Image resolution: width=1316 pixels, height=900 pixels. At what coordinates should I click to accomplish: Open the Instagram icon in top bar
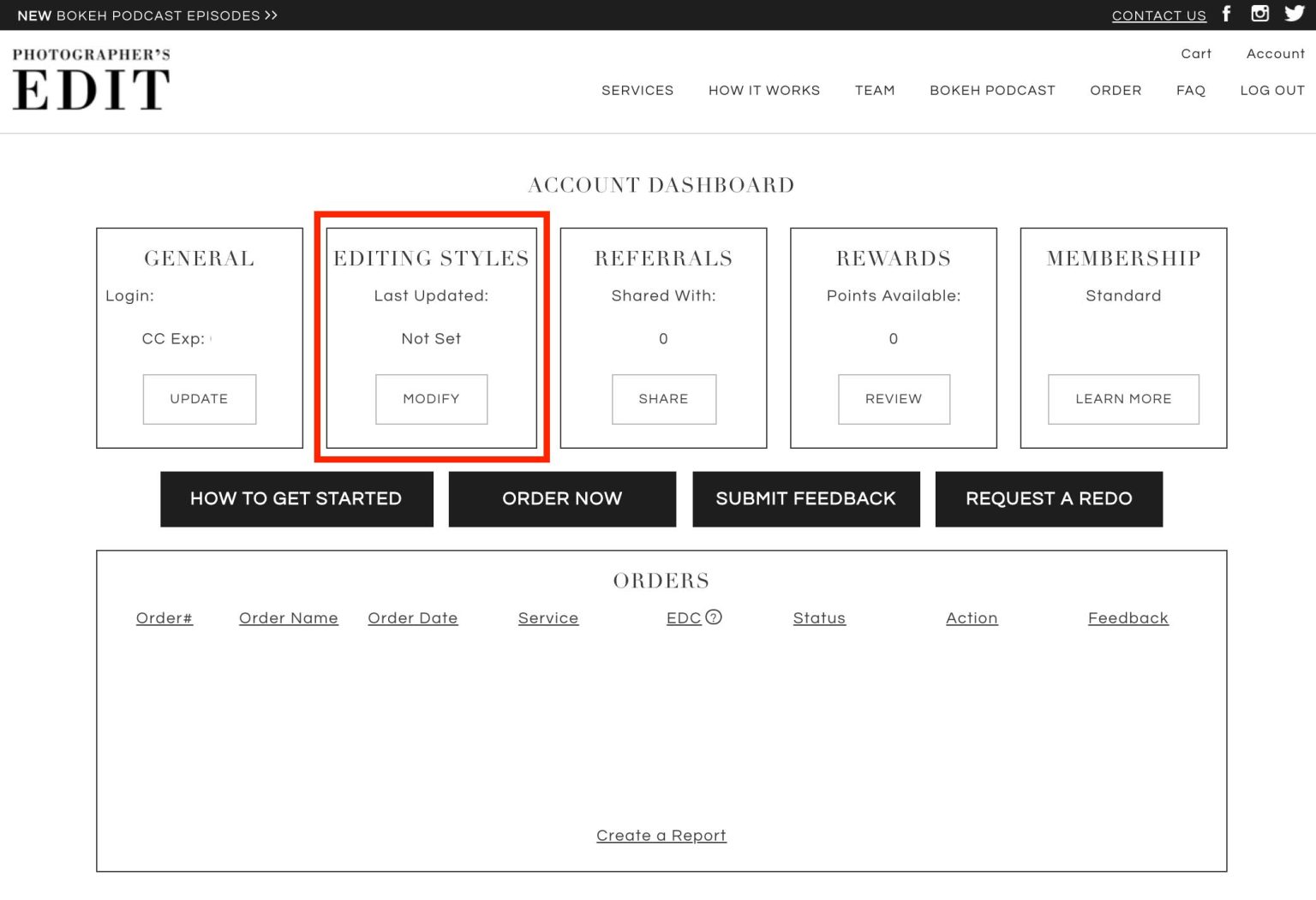pyautogui.click(x=1259, y=15)
